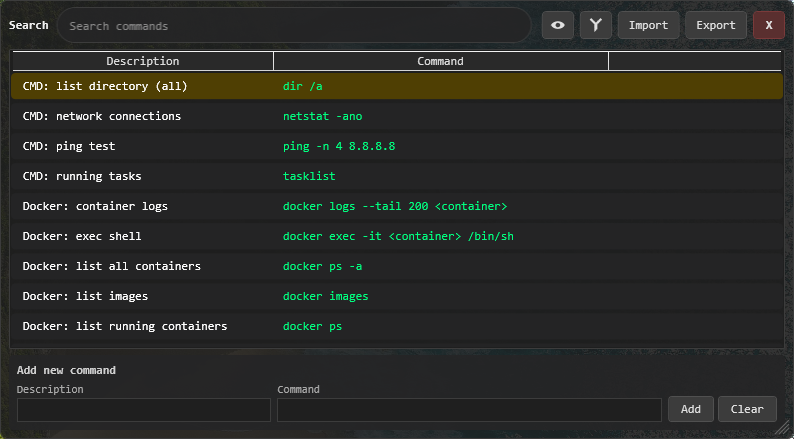Click the docker ps -a command
The height and width of the screenshot is (439, 794).
(322, 267)
